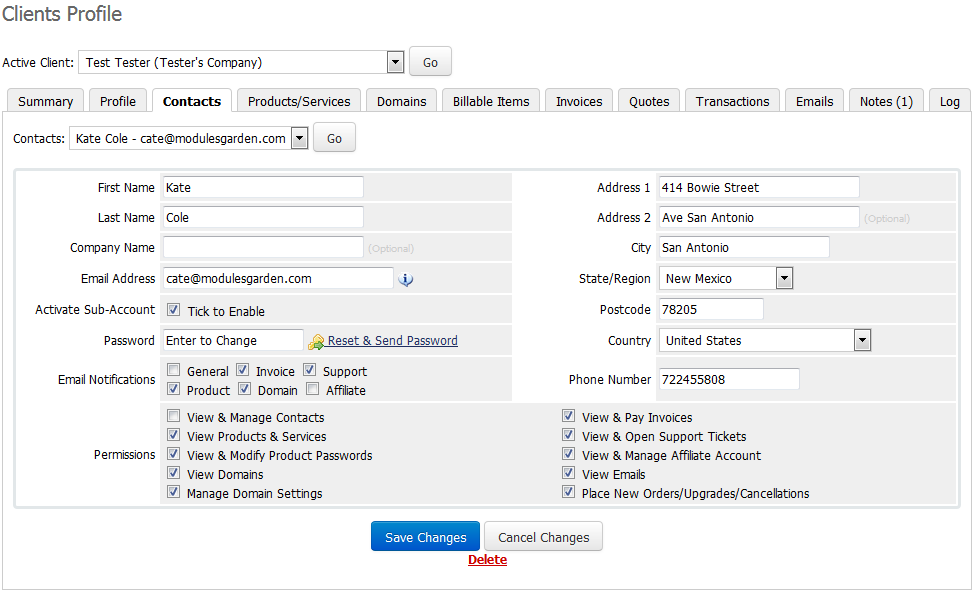Check View & Manage Contacts permission

coord(173,416)
